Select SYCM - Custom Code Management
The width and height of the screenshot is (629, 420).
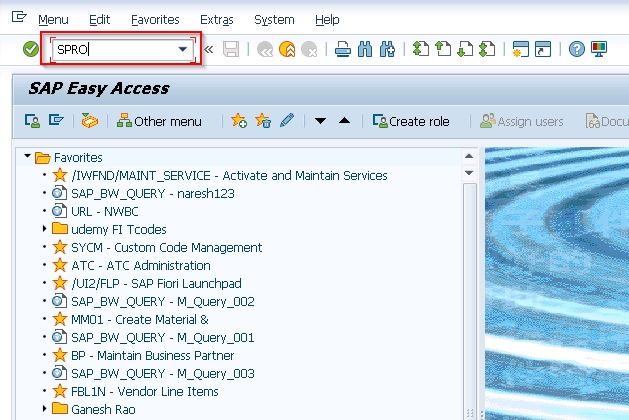[166, 248]
